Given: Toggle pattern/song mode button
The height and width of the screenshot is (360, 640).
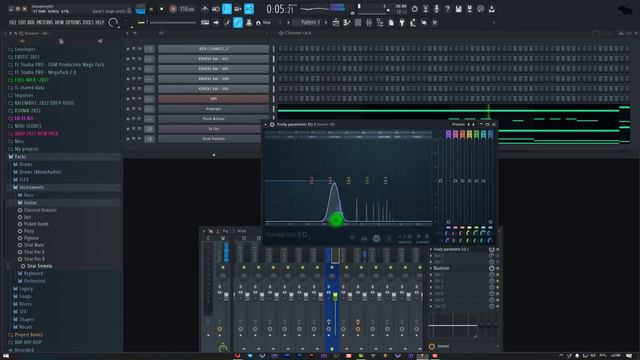Looking at the screenshot, I should 140,9.
